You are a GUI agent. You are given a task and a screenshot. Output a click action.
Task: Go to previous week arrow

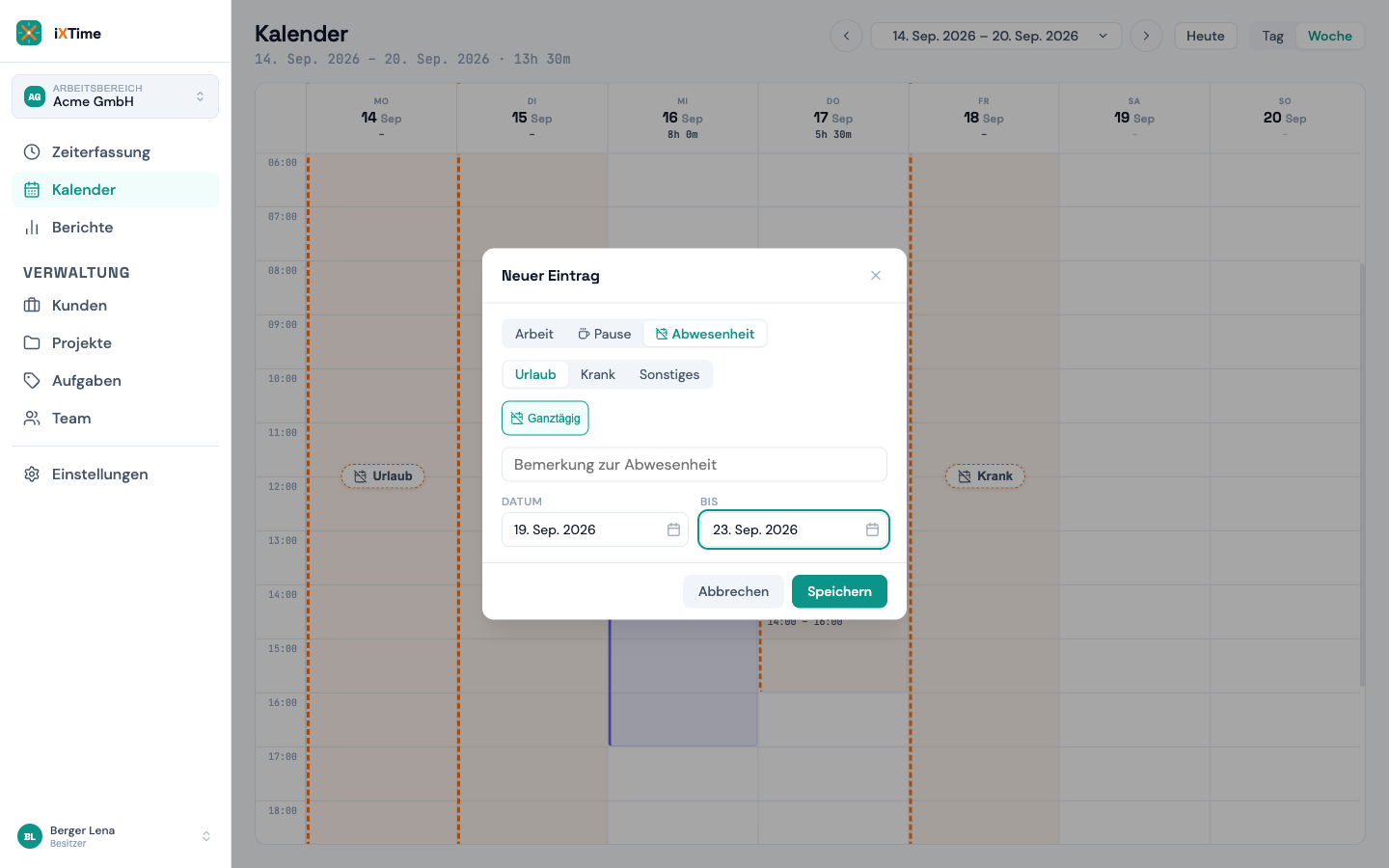coord(846,36)
